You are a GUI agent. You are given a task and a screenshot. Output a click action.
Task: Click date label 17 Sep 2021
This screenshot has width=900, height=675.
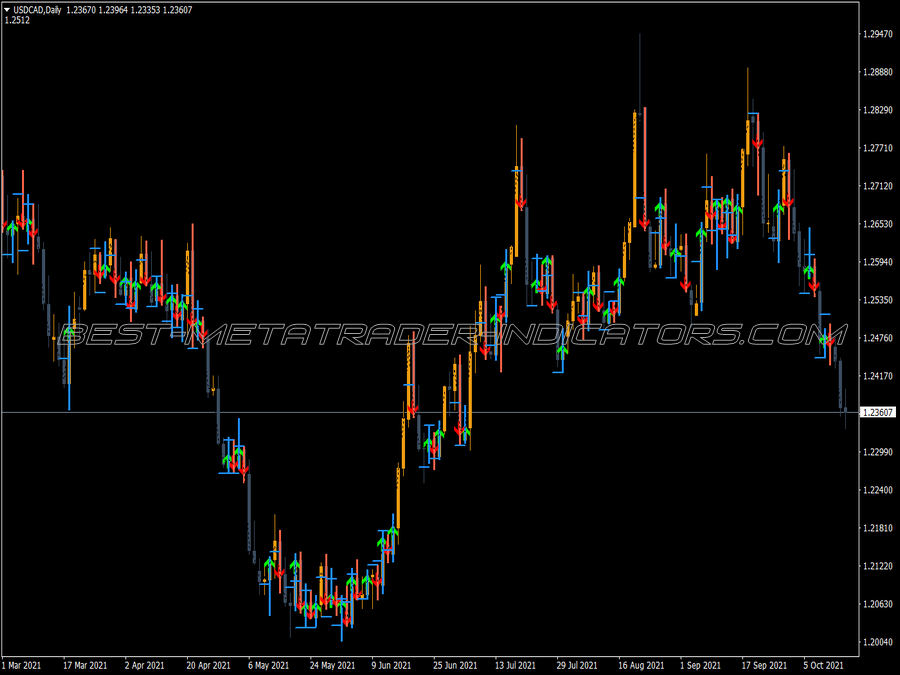pyautogui.click(x=764, y=666)
